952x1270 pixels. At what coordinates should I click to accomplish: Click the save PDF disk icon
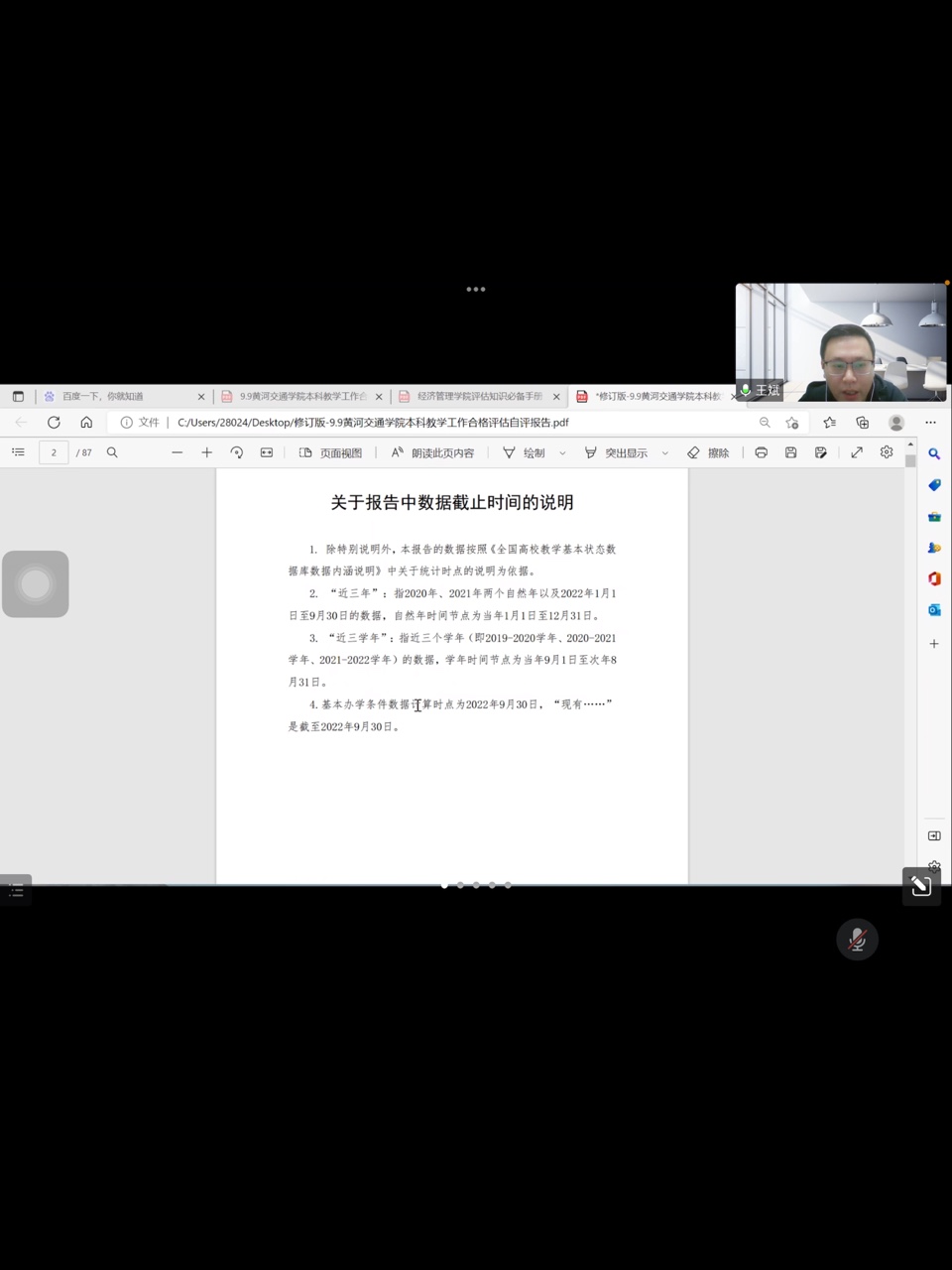coord(790,452)
